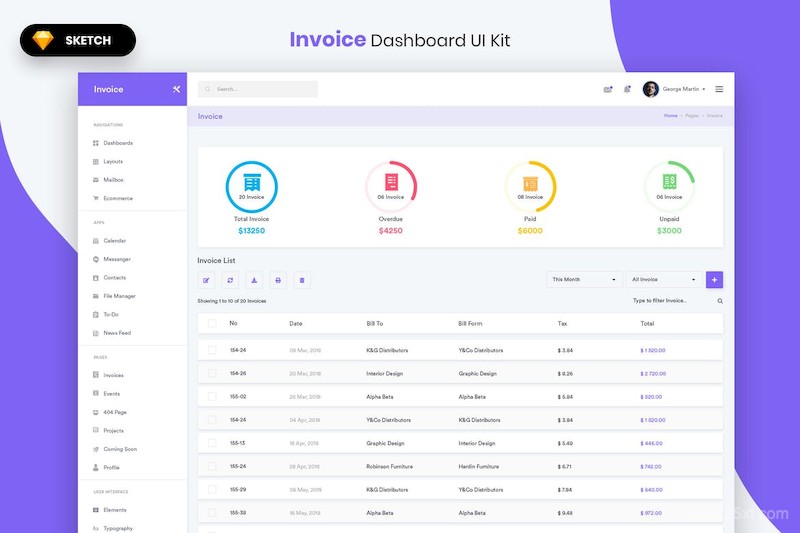The width and height of the screenshot is (800, 533).
Task: Click the Total Invoice blue circle icon
Action: [x=252, y=187]
